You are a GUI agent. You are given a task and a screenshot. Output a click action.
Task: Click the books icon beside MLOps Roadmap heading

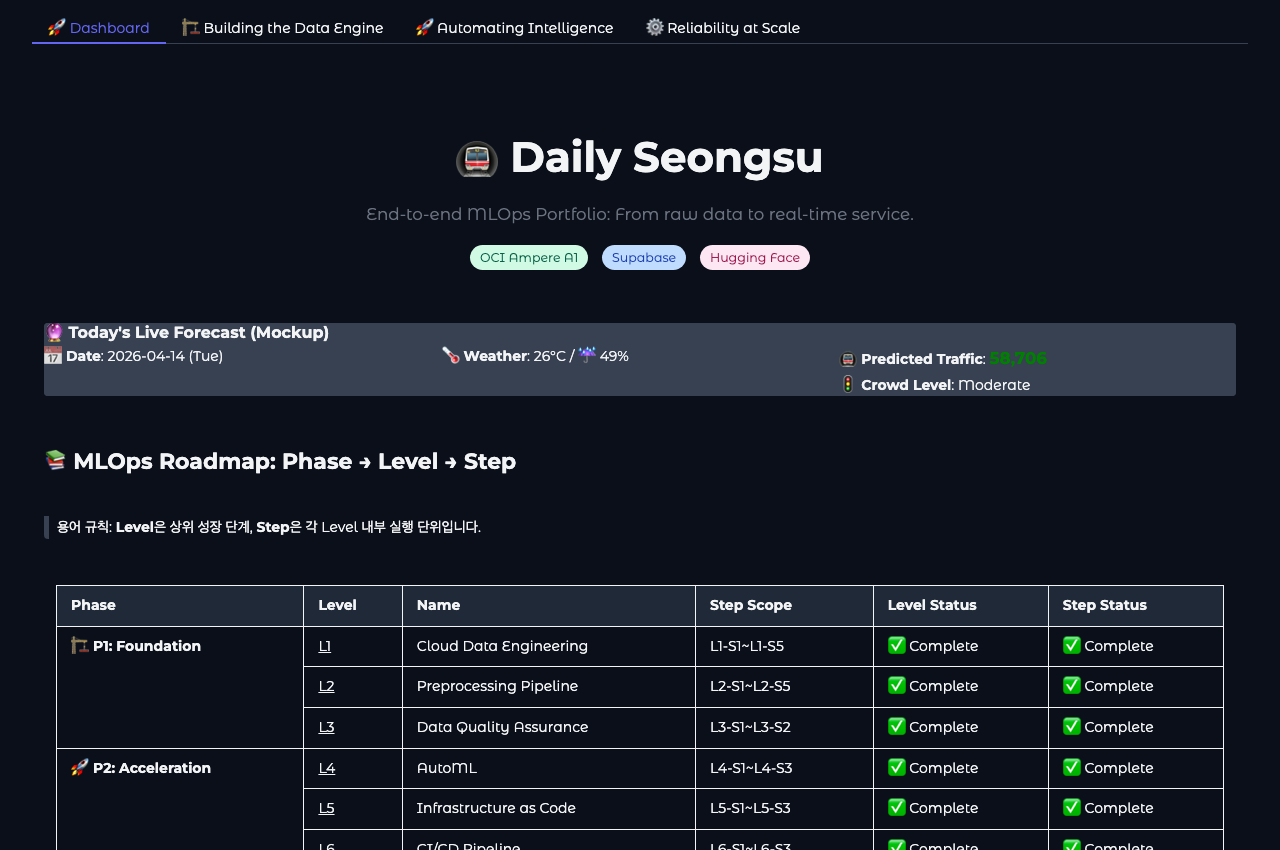tap(56, 460)
